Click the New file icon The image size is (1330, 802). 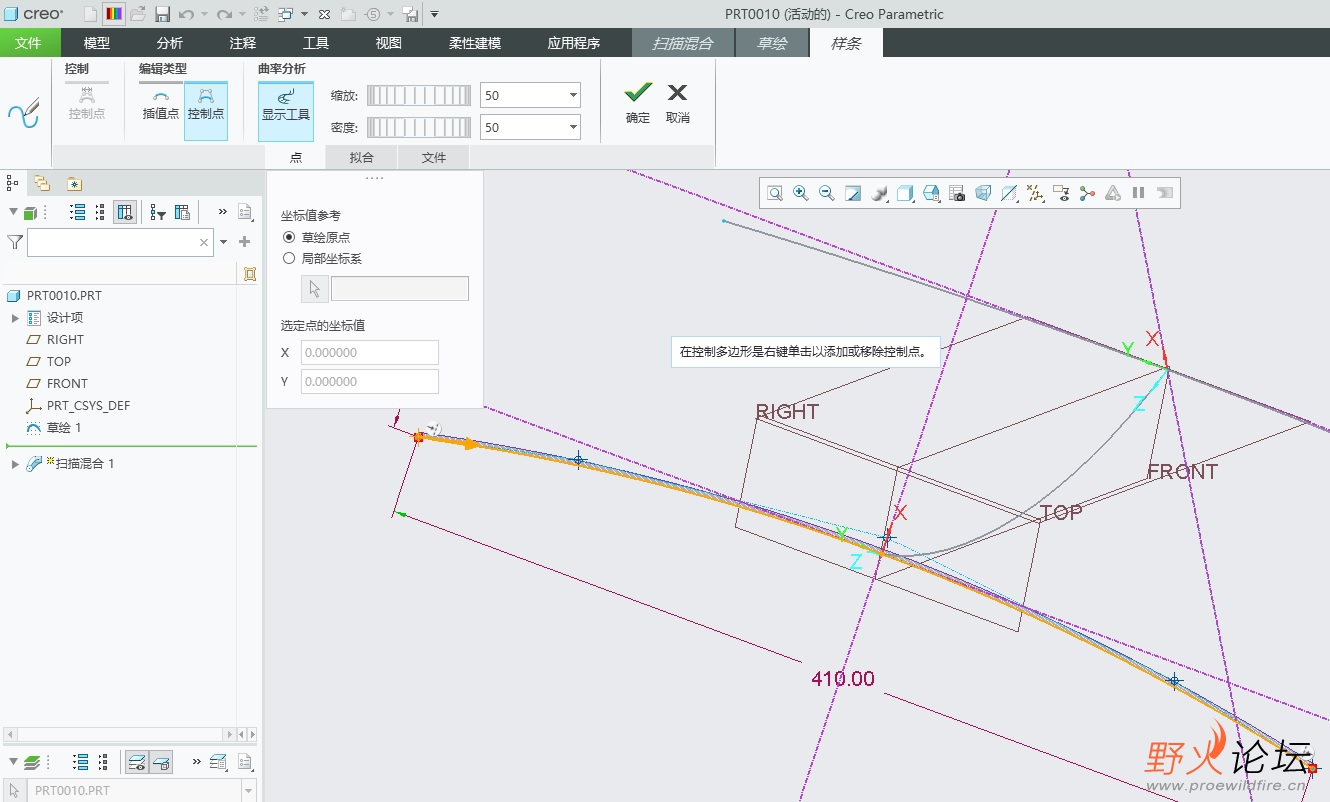pos(91,14)
